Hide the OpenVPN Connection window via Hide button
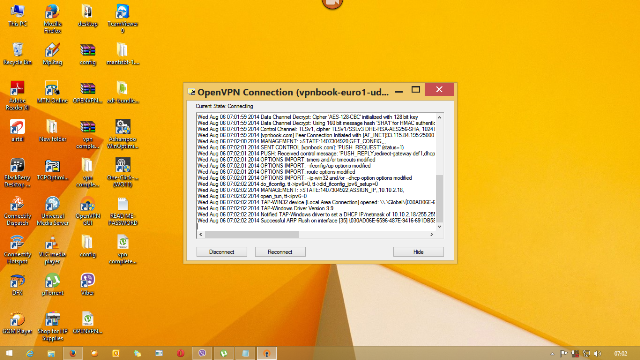640x360 pixels. pos(418,252)
